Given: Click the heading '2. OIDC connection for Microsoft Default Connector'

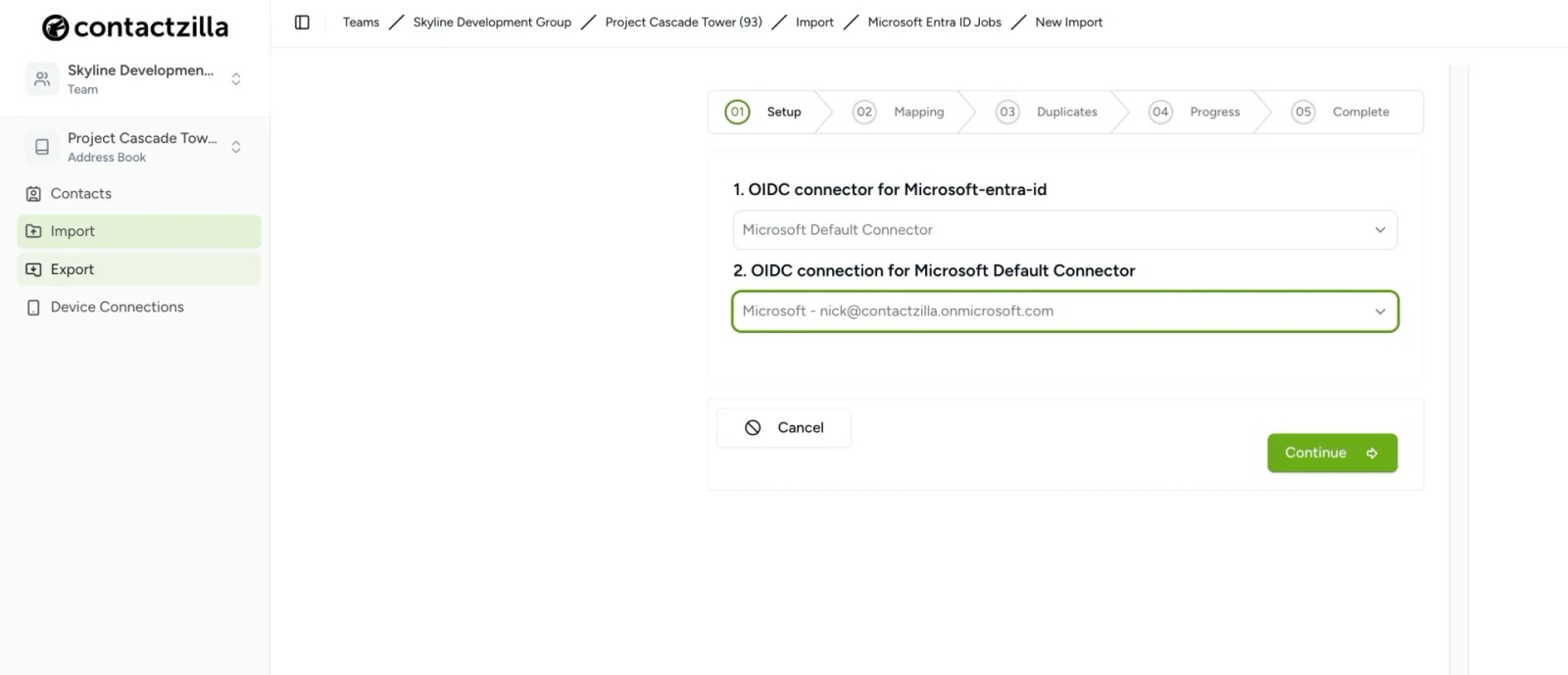Looking at the screenshot, I should 934,271.
